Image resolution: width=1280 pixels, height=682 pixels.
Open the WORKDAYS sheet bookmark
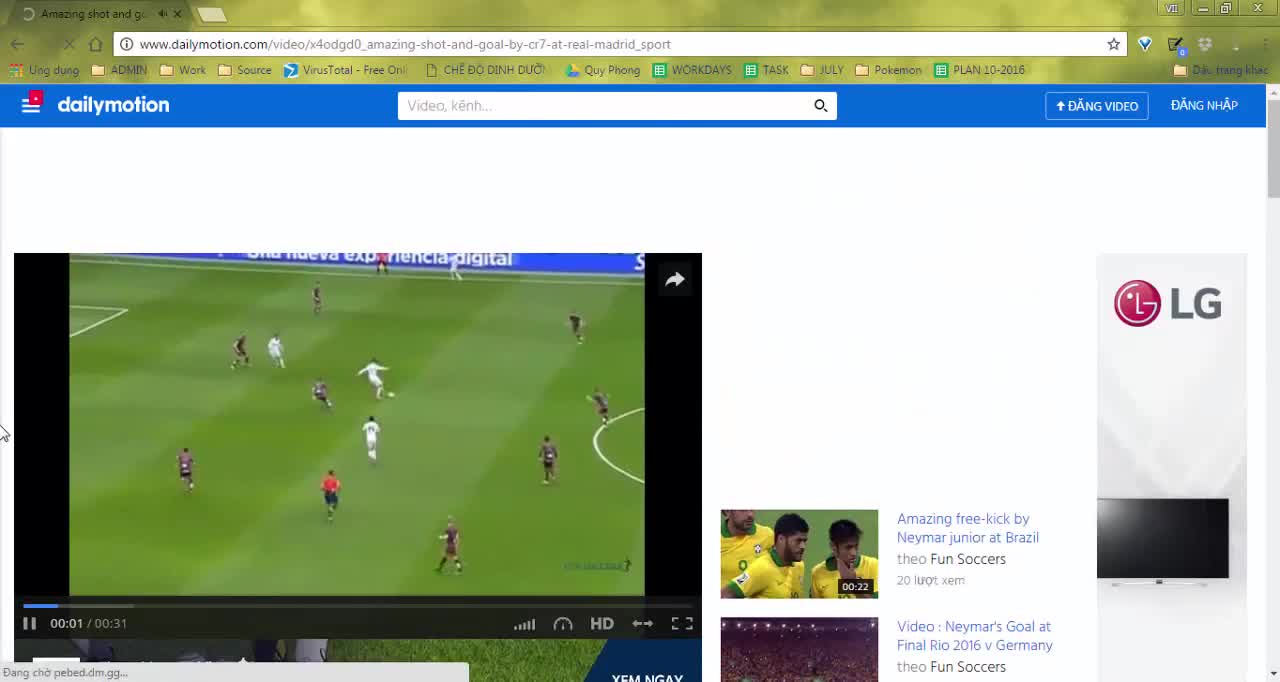point(692,70)
